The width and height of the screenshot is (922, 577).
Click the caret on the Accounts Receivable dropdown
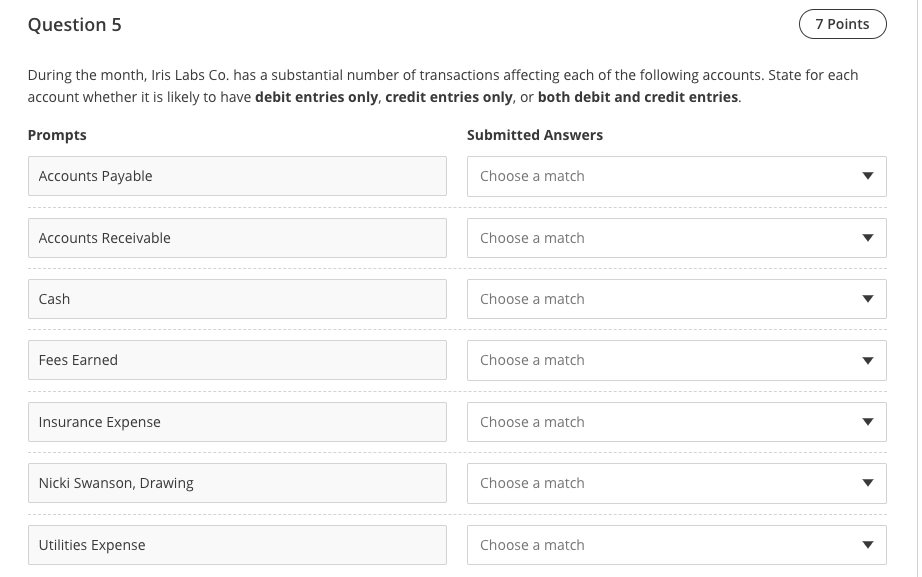867,238
